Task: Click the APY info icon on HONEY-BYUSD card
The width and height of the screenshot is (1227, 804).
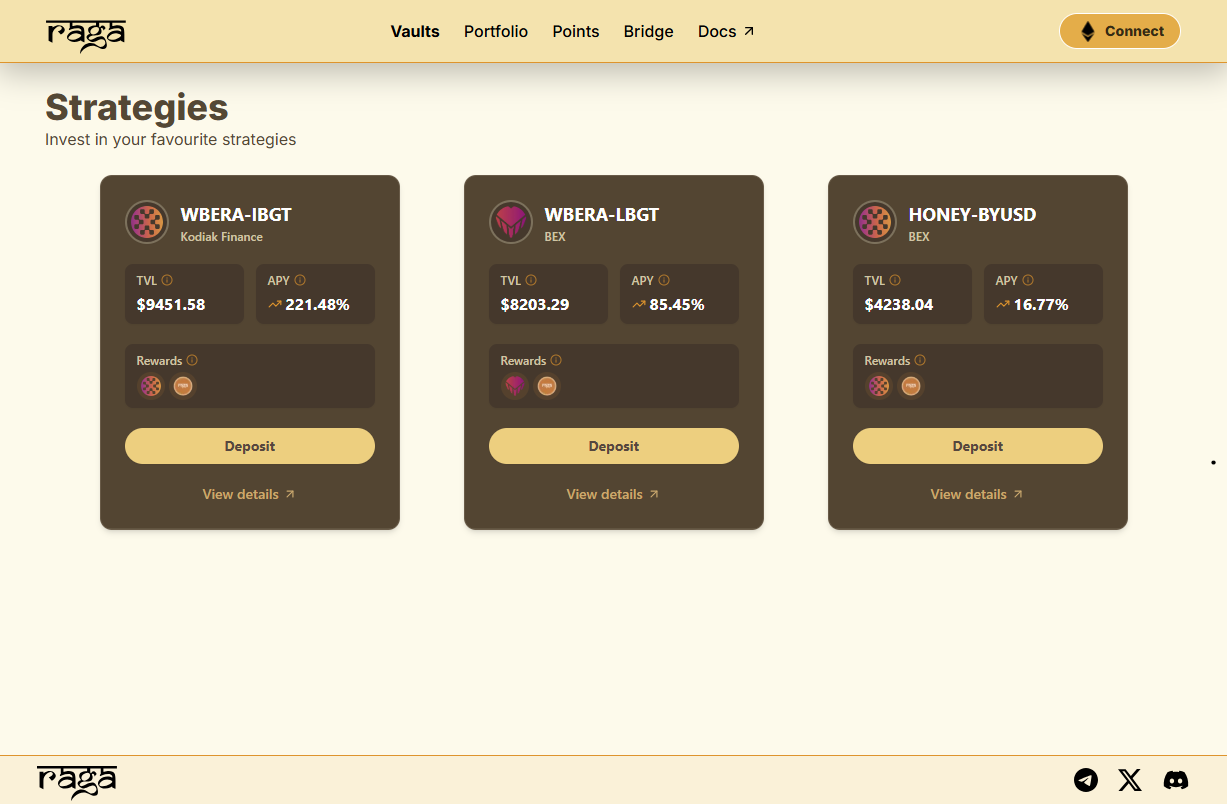Action: click(1028, 280)
